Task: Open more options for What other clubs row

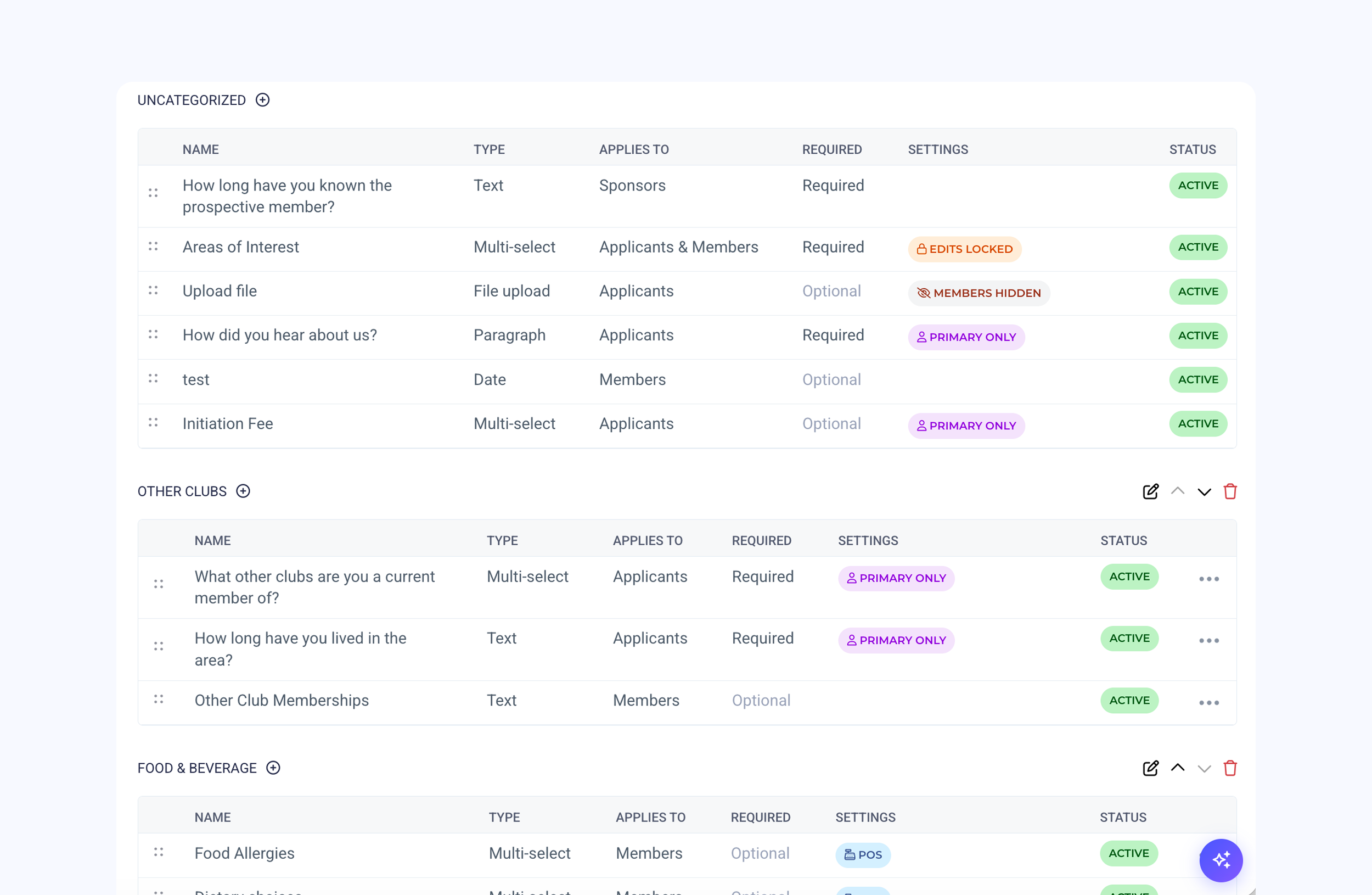Action: (1209, 578)
